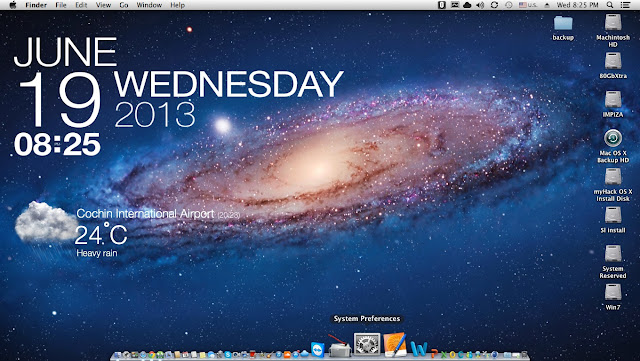Click the eject icon in menu bar

[x=547, y=5]
